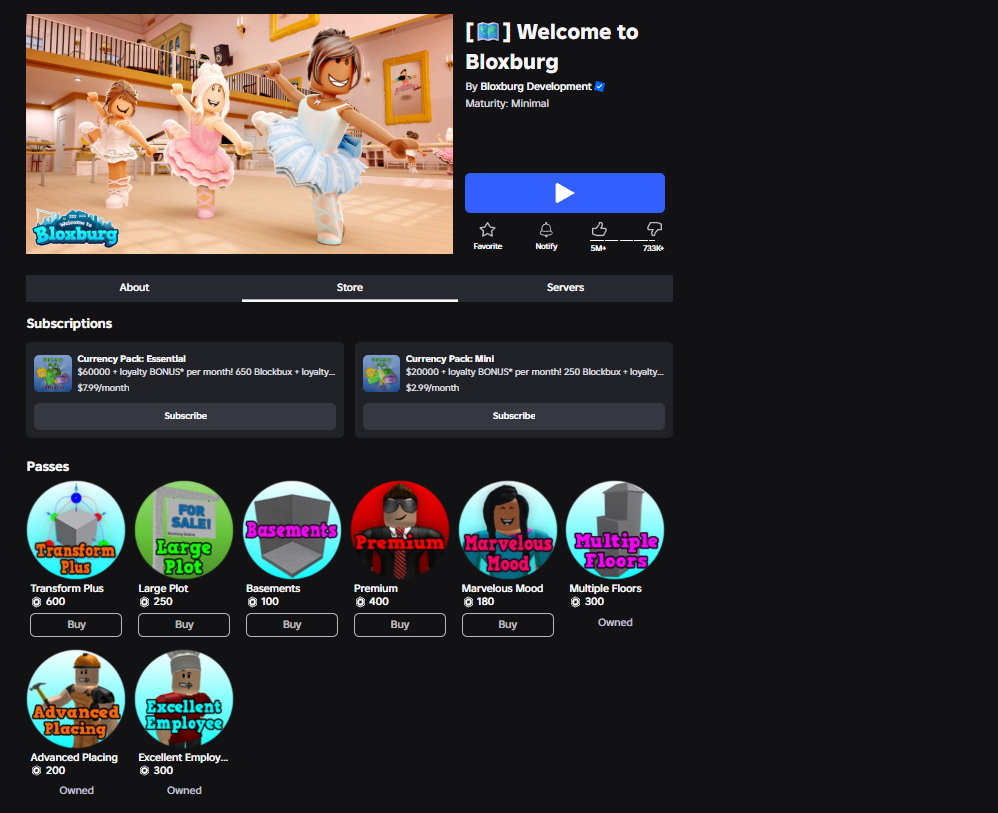Image resolution: width=998 pixels, height=813 pixels.
Task: Open the Marvelous Mood pass icon
Action: (x=507, y=530)
